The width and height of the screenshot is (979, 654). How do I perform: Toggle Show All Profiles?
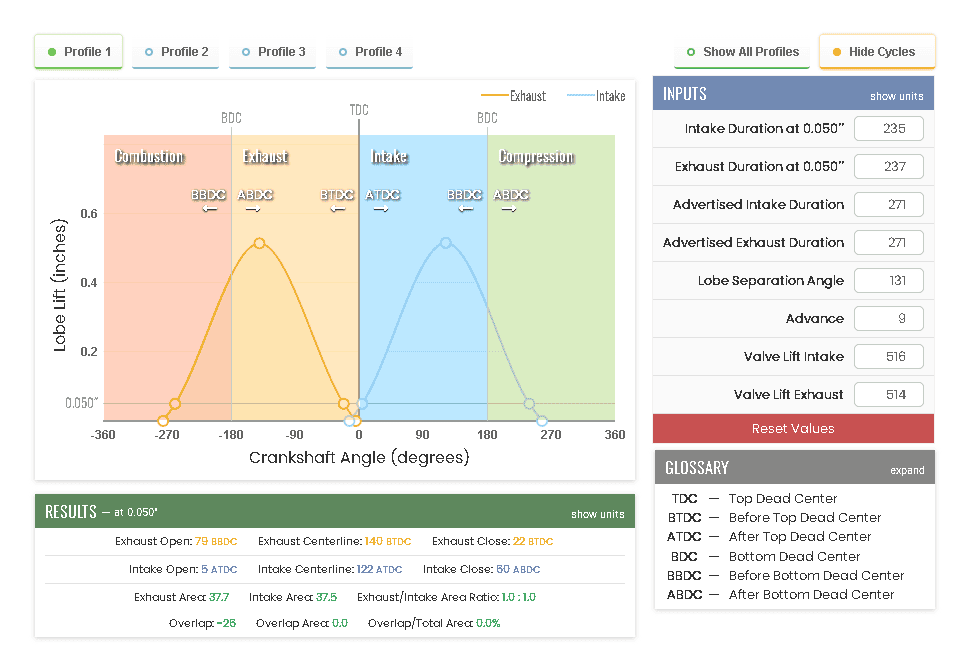tap(742, 52)
